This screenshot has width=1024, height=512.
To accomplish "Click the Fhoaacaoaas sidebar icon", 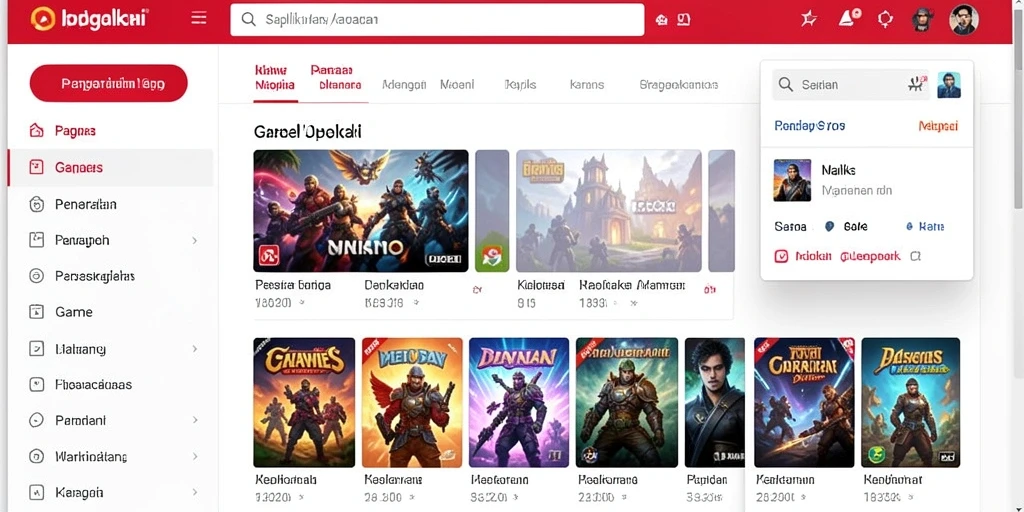I will click(x=37, y=384).
